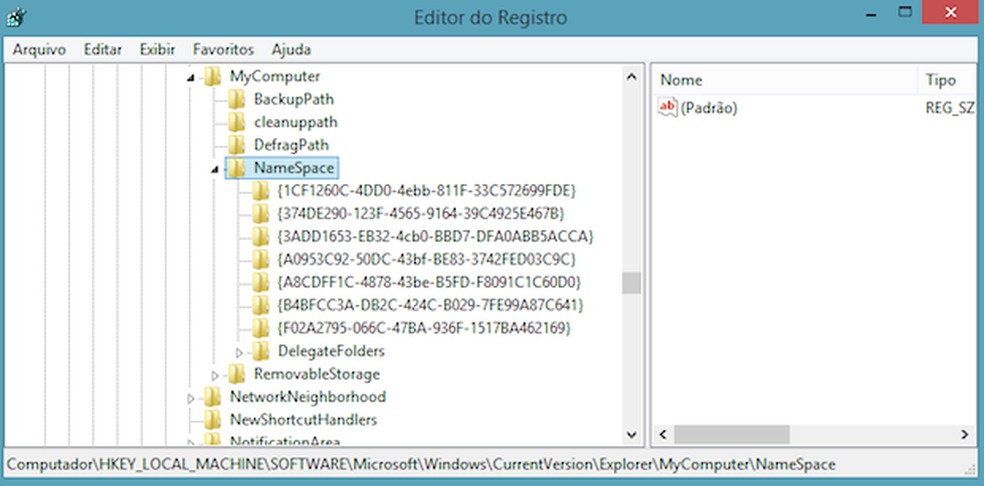The height and width of the screenshot is (486, 984).
Task: Select key {F02A2795-066C-47BA-936F-1517BA462169}
Action: pyautogui.click(x=424, y=328)
